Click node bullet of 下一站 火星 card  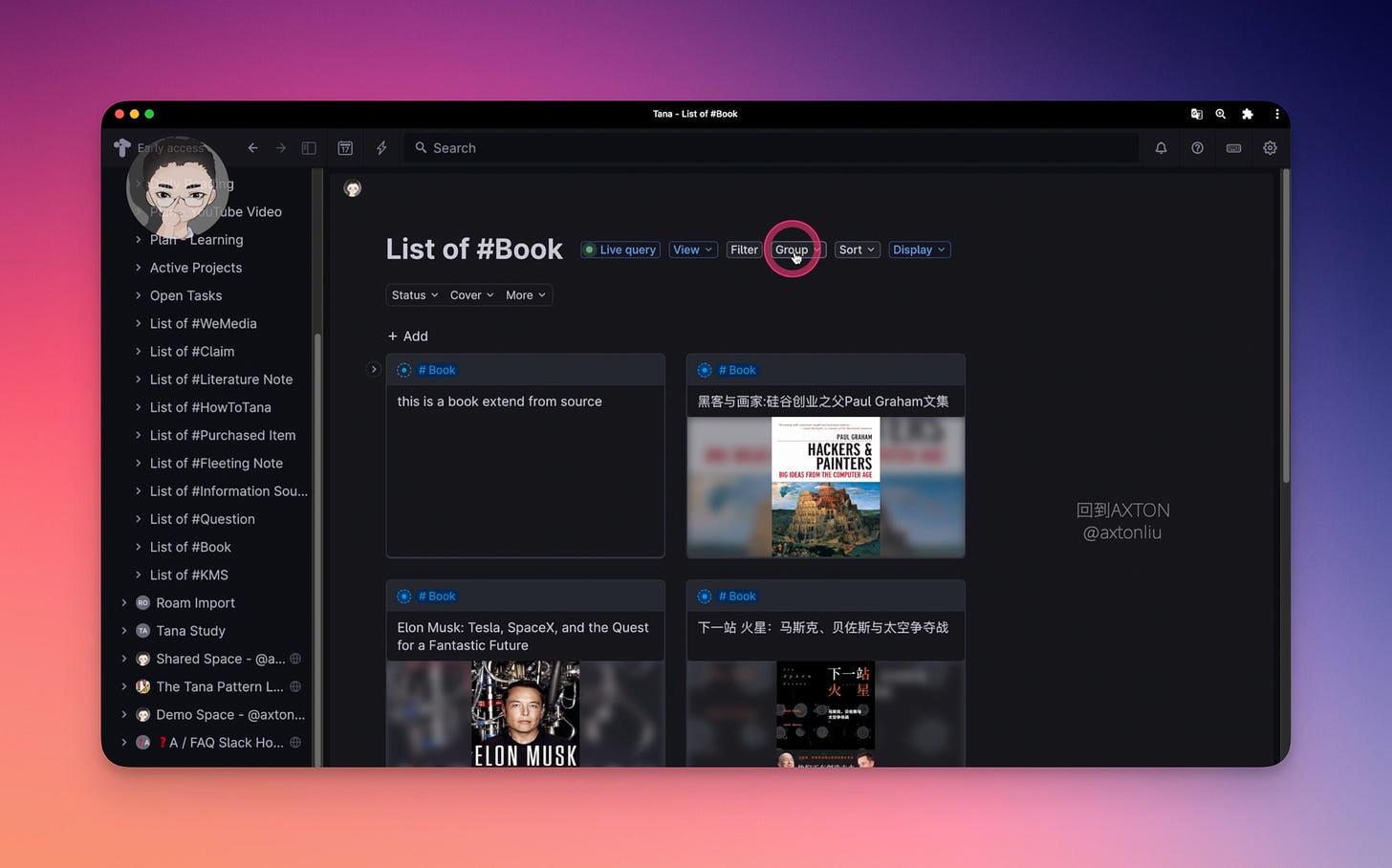click(x=705, y=597)
